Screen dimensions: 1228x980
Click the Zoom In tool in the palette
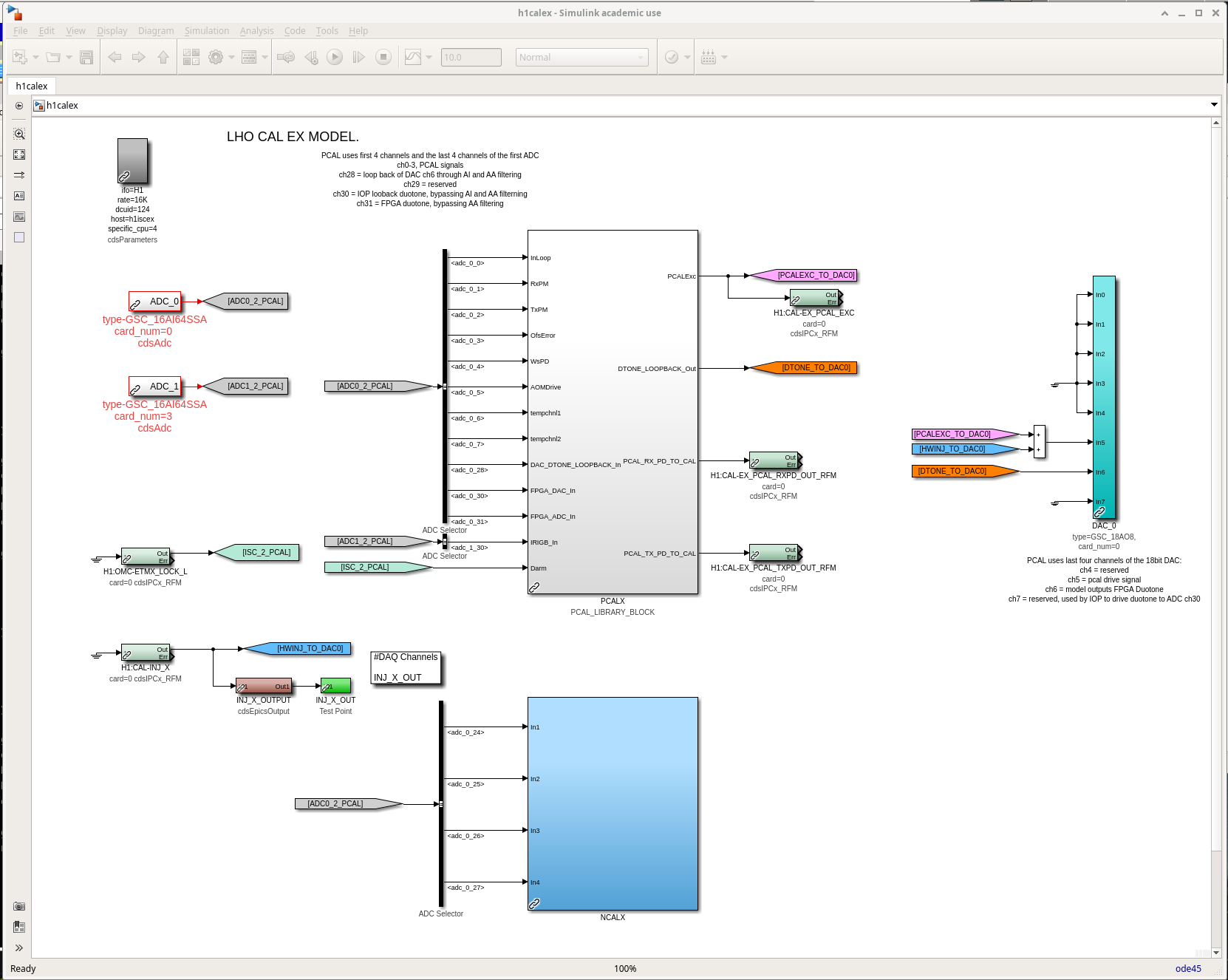click(x=19, y=134)
